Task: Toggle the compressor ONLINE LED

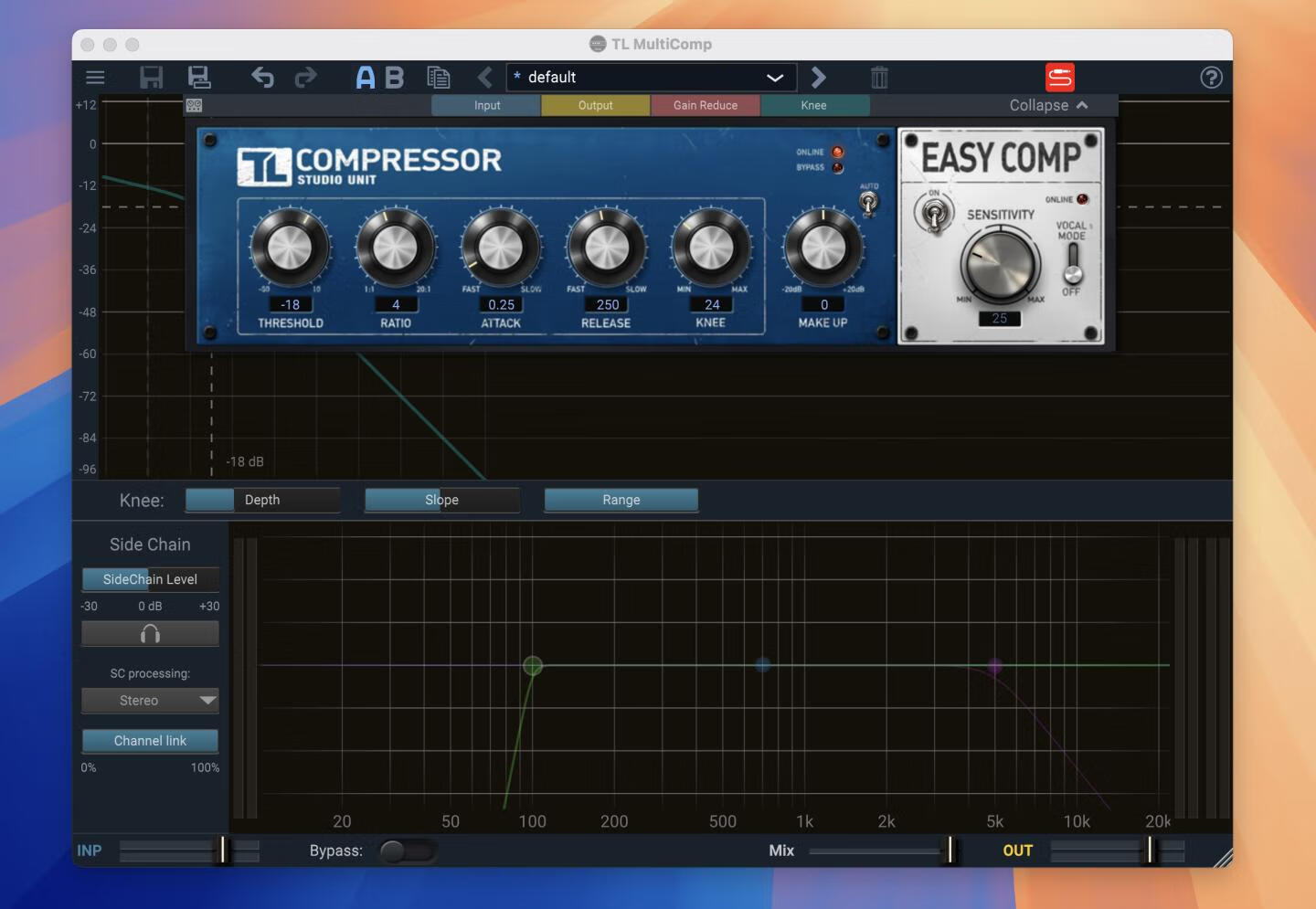Action: pyautogui.click(x=837, y=153)
